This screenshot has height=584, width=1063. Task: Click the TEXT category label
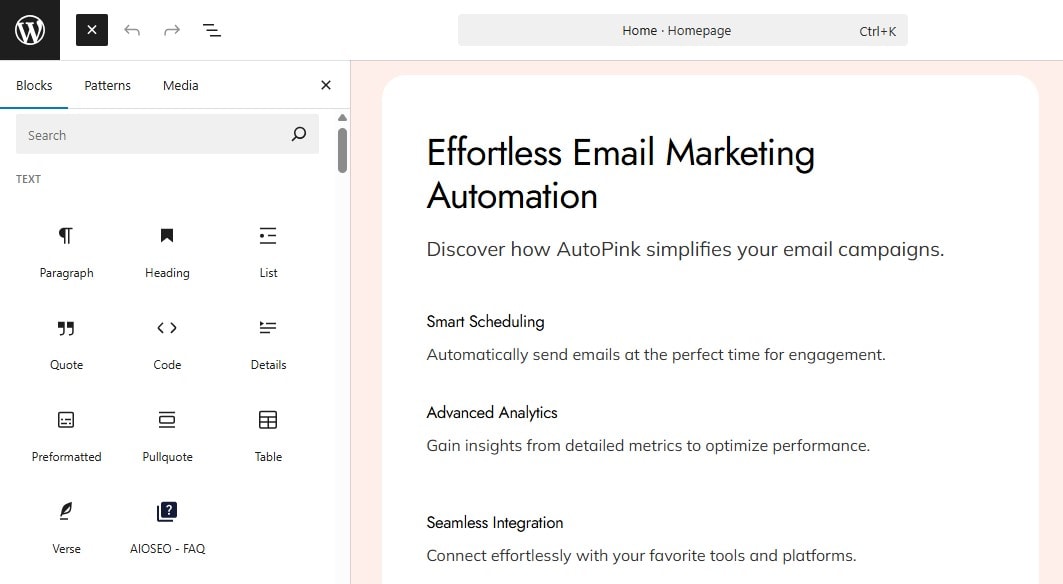point(28,179)
